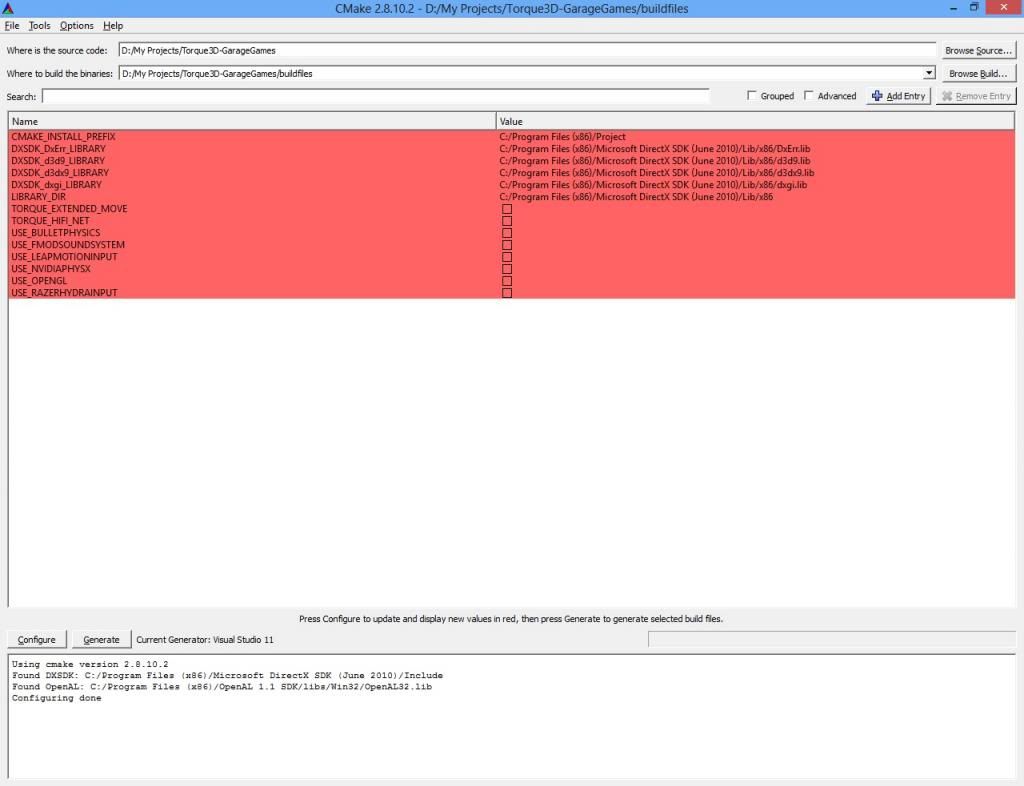Image resolution: width=1024 pixels, height=786 pixels.
Task: Open the File menu
Action: click(12, 25)
